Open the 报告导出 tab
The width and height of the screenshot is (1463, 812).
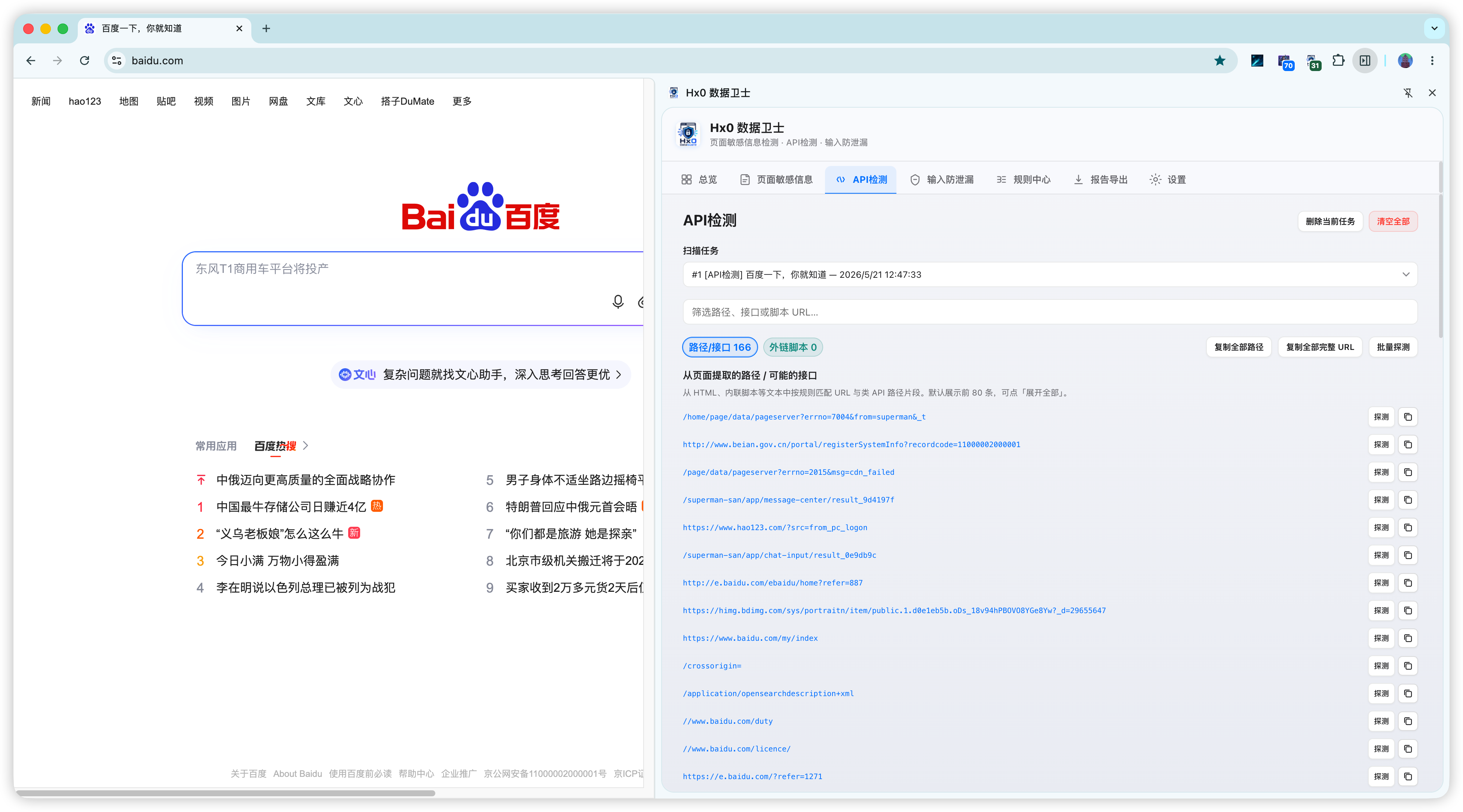[x=1101, y=179]
